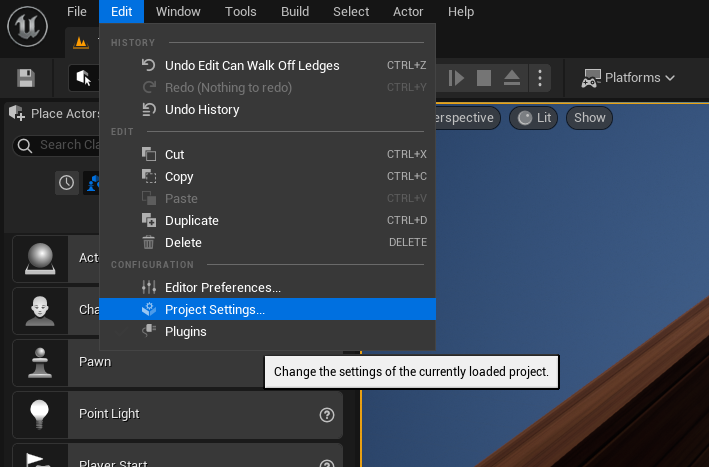Open Plugins from Configuration section
709x467 pixels.
(185, 331)
